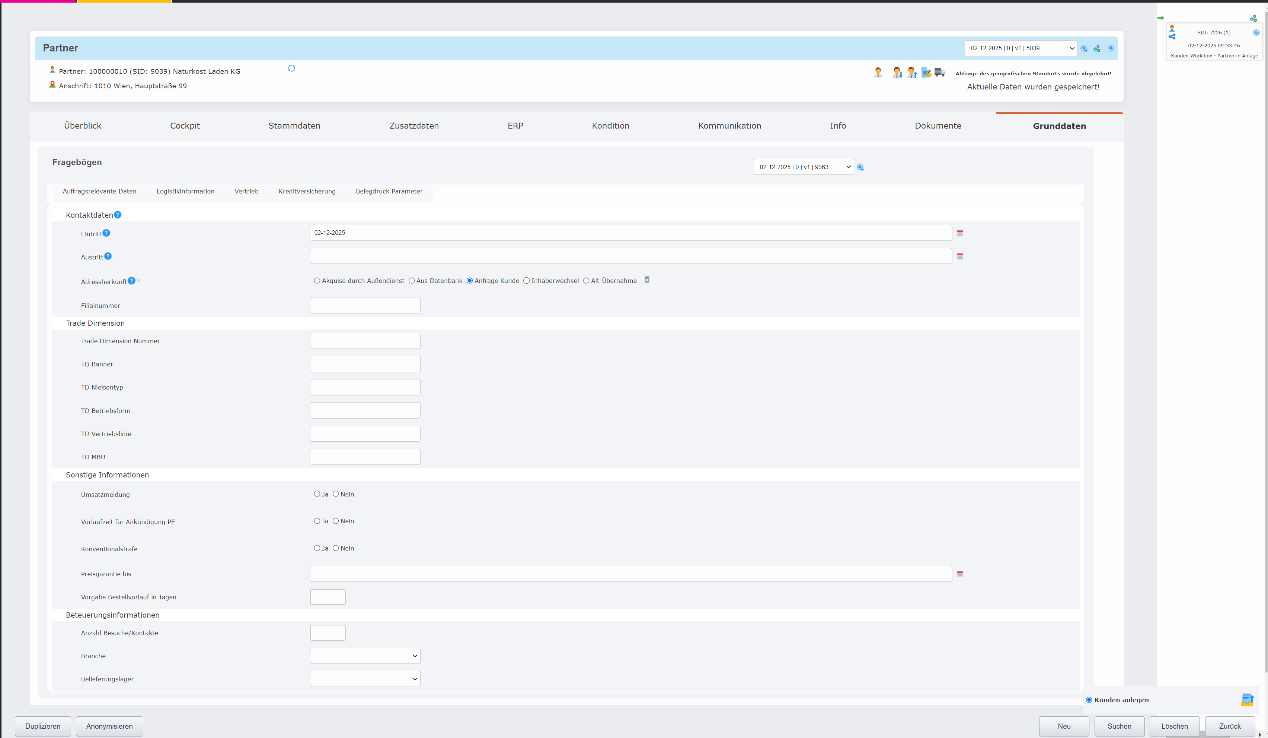1268x738 pixels.
Task: Open the calendar picker for Austritt date
Action: click(960, 256)
